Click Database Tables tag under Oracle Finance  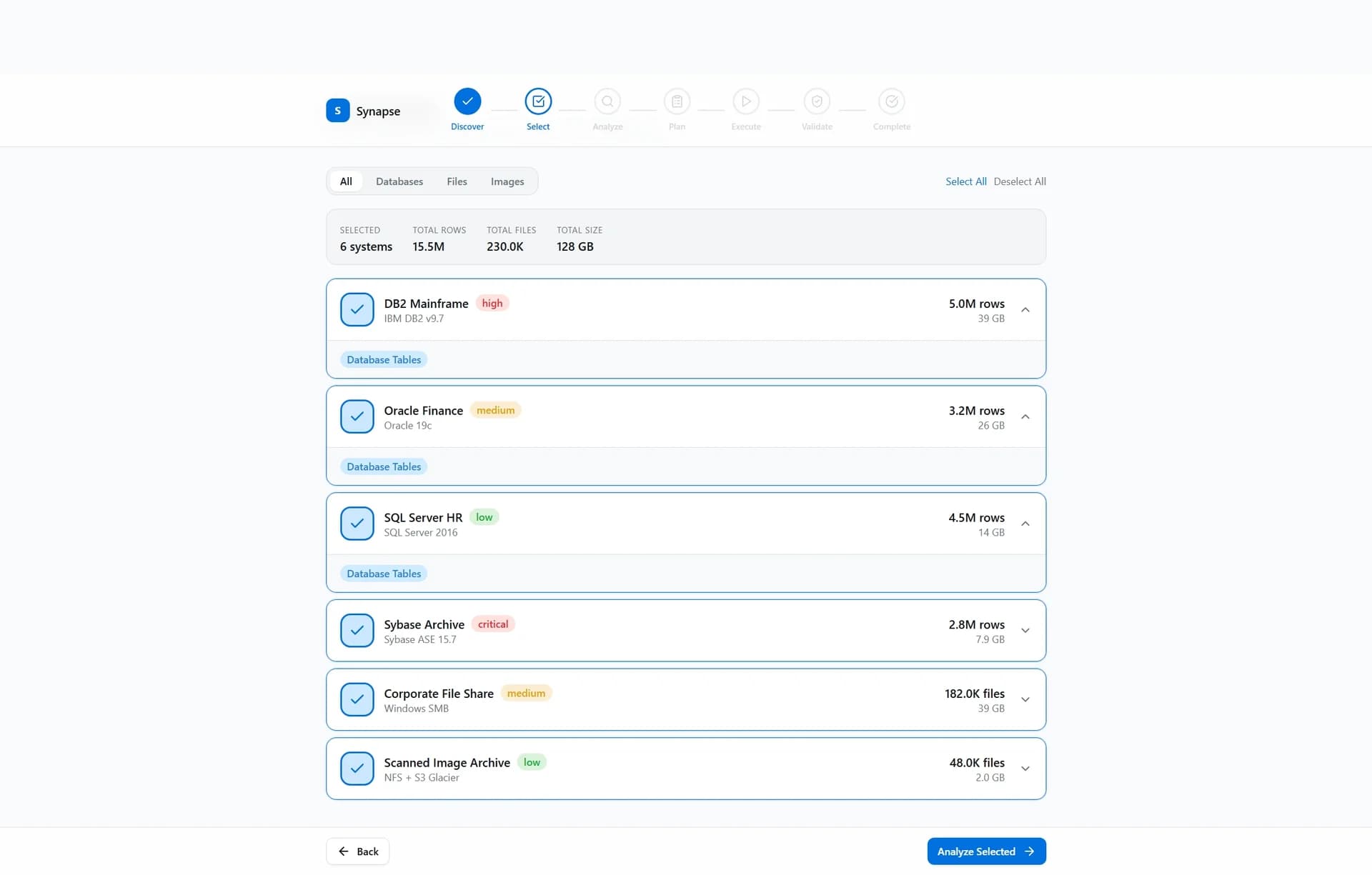point(384,467)
